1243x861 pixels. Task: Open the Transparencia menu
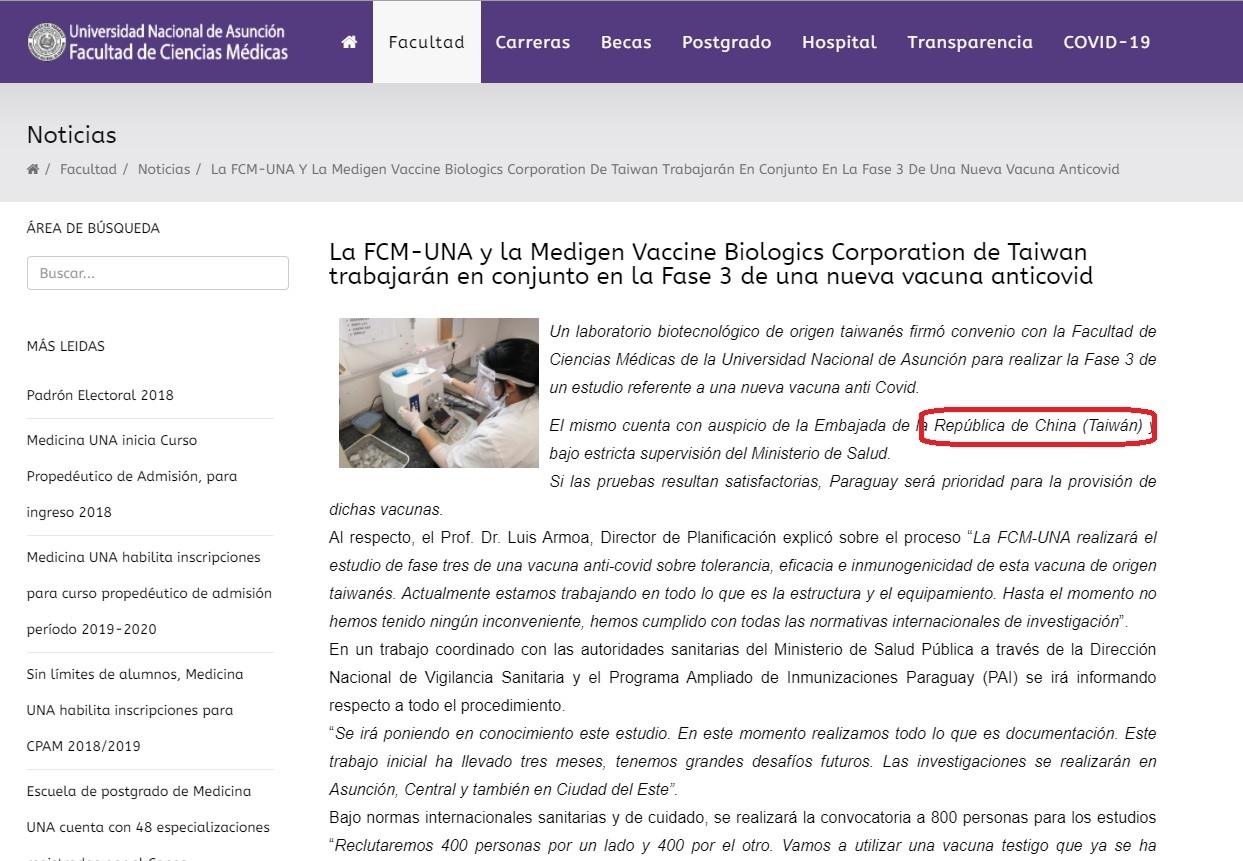[970, 42]
